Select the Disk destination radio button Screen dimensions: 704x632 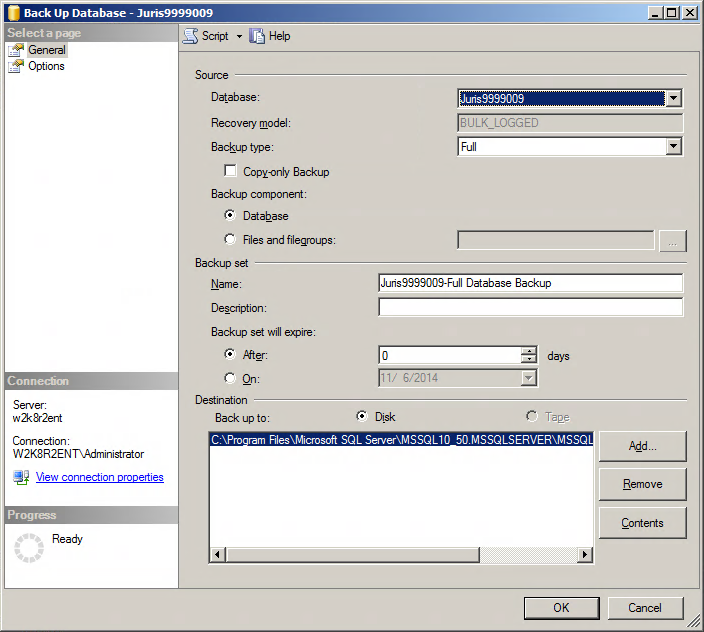tap(362, 416)
